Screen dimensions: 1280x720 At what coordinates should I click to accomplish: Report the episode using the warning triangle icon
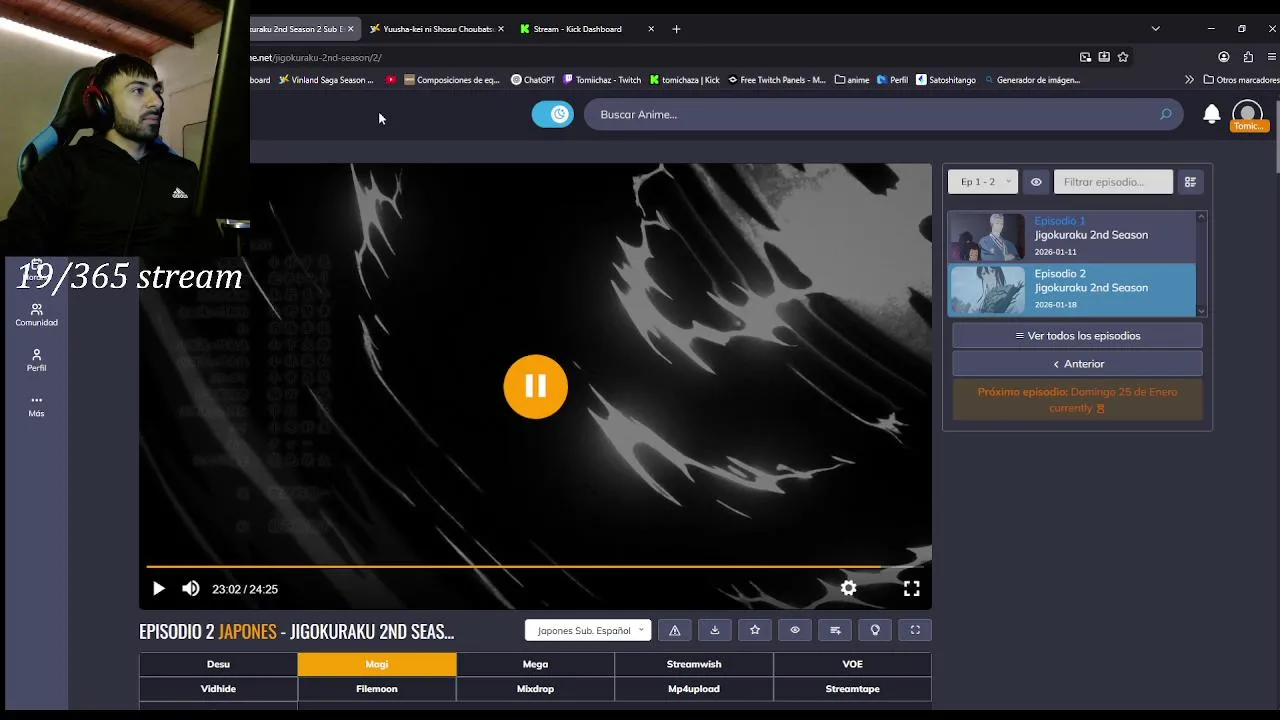(x=675, y=630)
